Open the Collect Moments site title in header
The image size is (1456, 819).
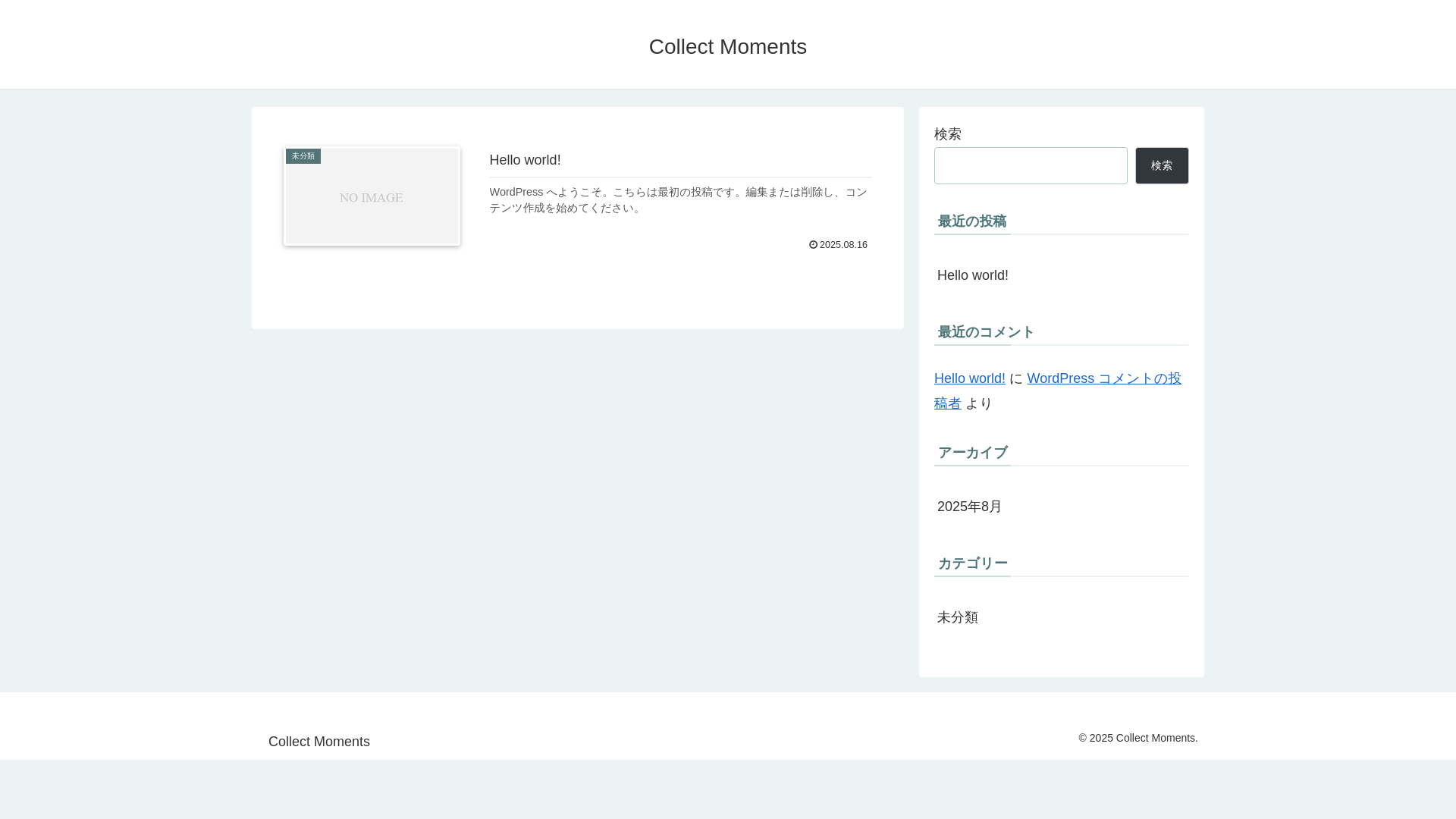(x=727, y=47)
